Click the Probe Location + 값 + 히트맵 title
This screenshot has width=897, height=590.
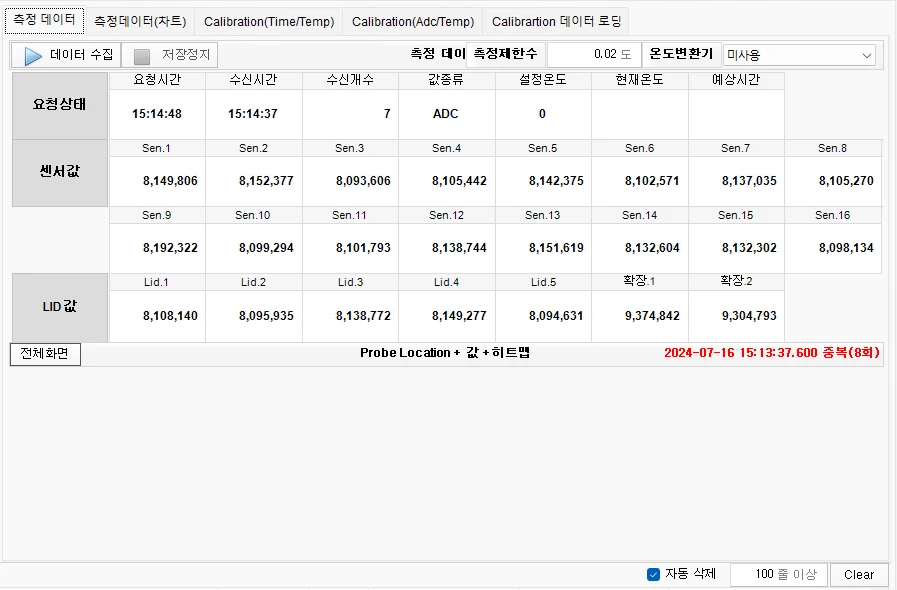(445, 353)
